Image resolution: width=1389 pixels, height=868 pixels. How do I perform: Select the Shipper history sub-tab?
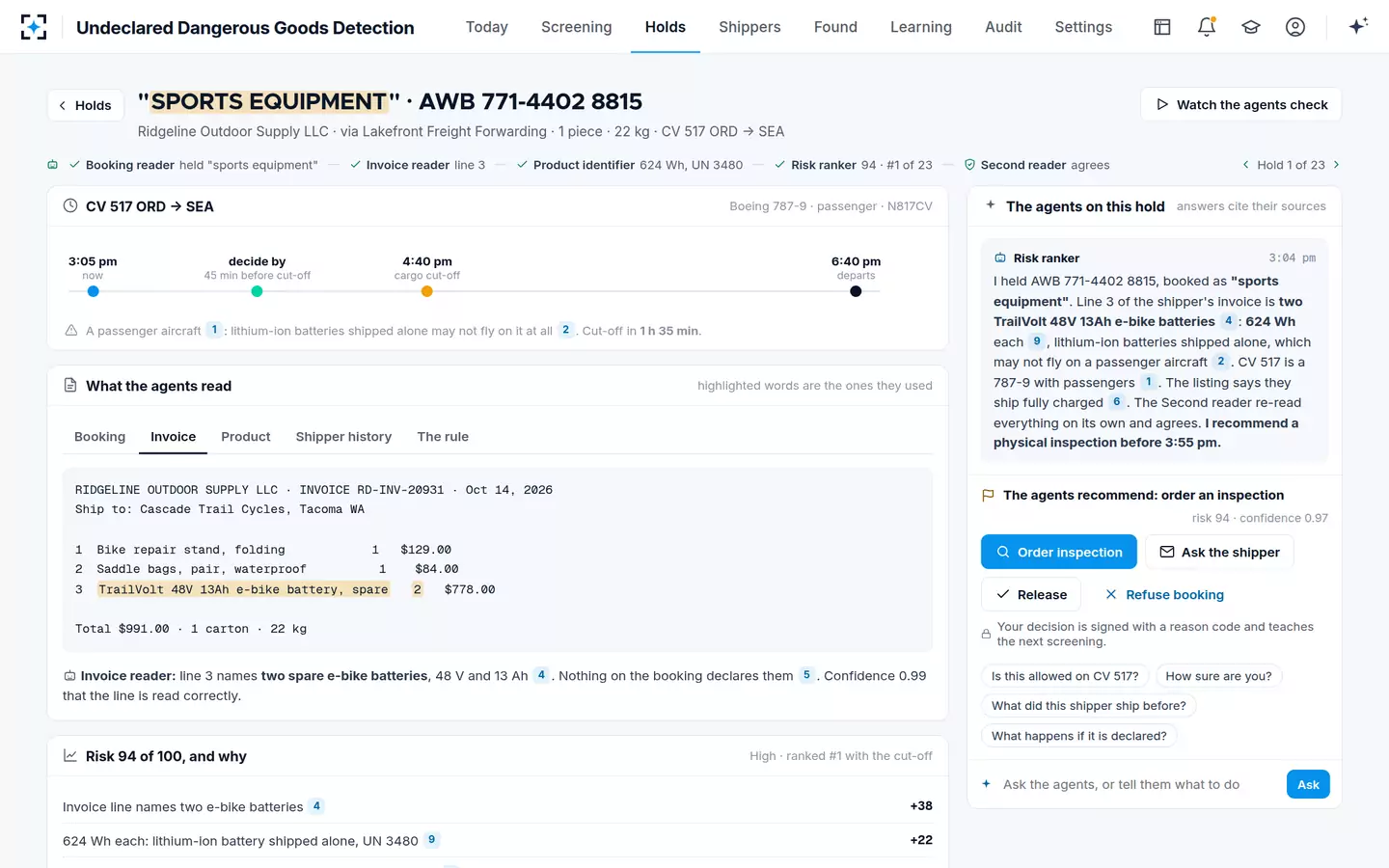coord(343,437)
